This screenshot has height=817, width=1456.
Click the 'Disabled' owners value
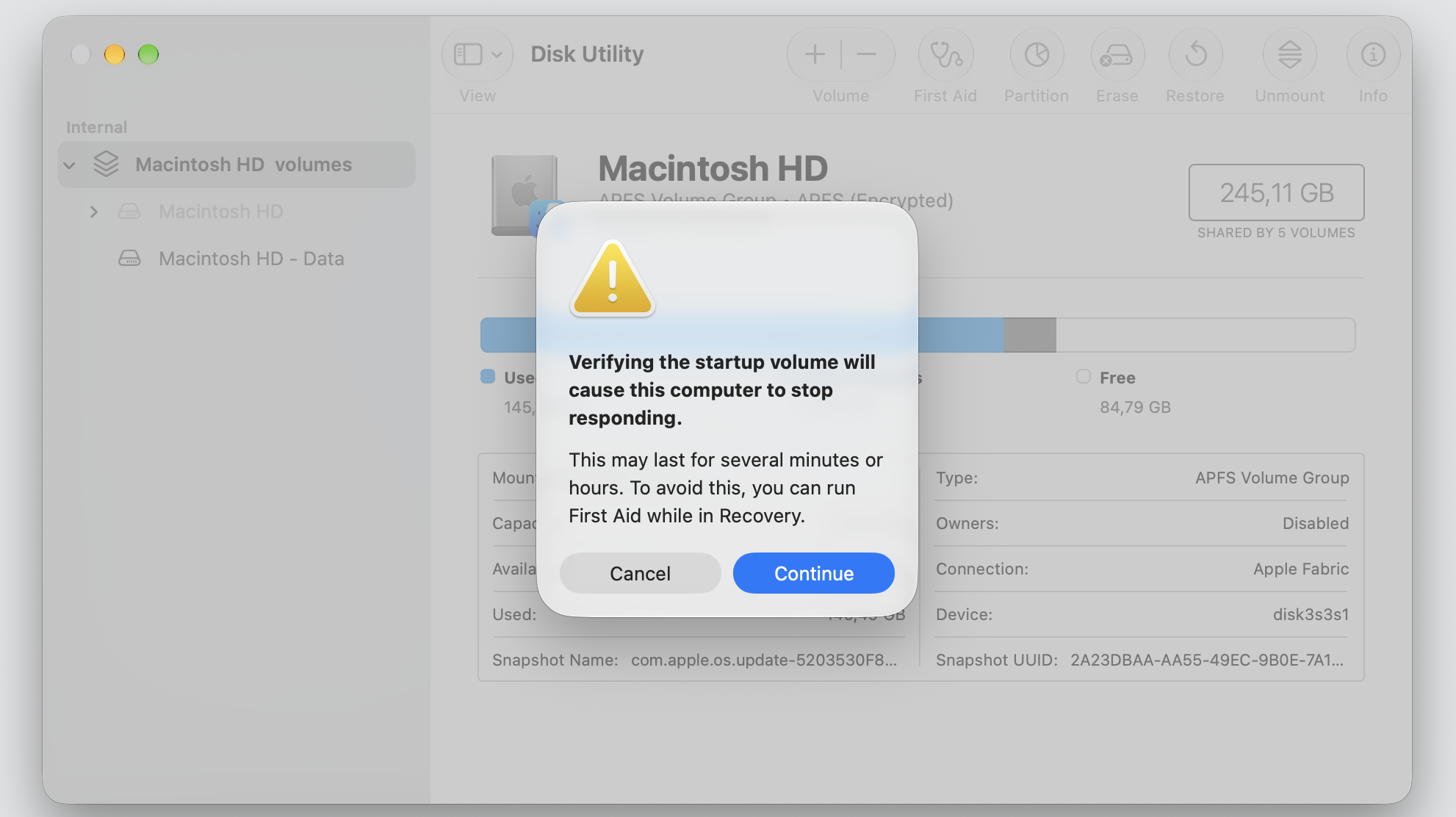[1315, 523]
